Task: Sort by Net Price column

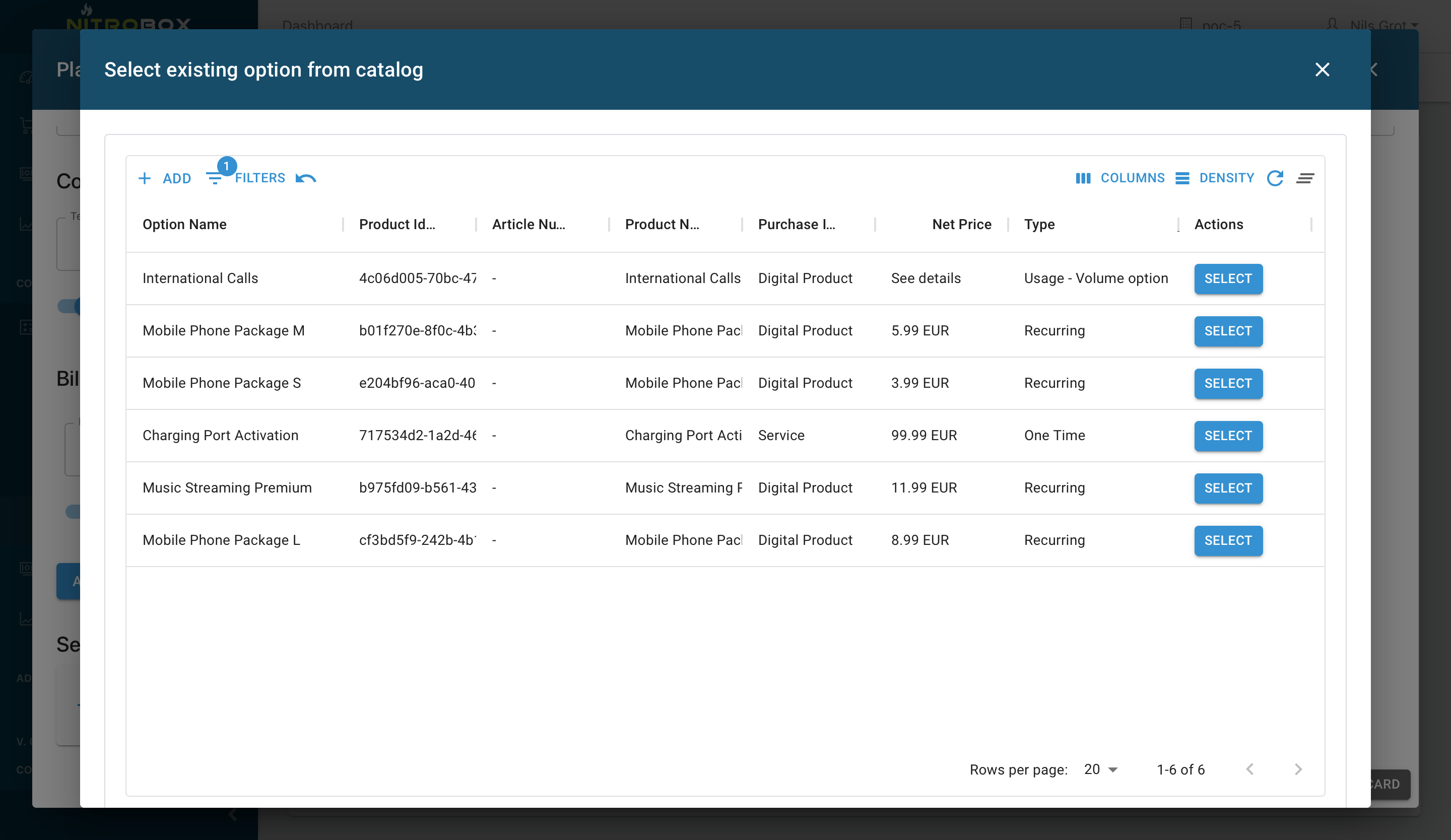Action: (962, 225)
